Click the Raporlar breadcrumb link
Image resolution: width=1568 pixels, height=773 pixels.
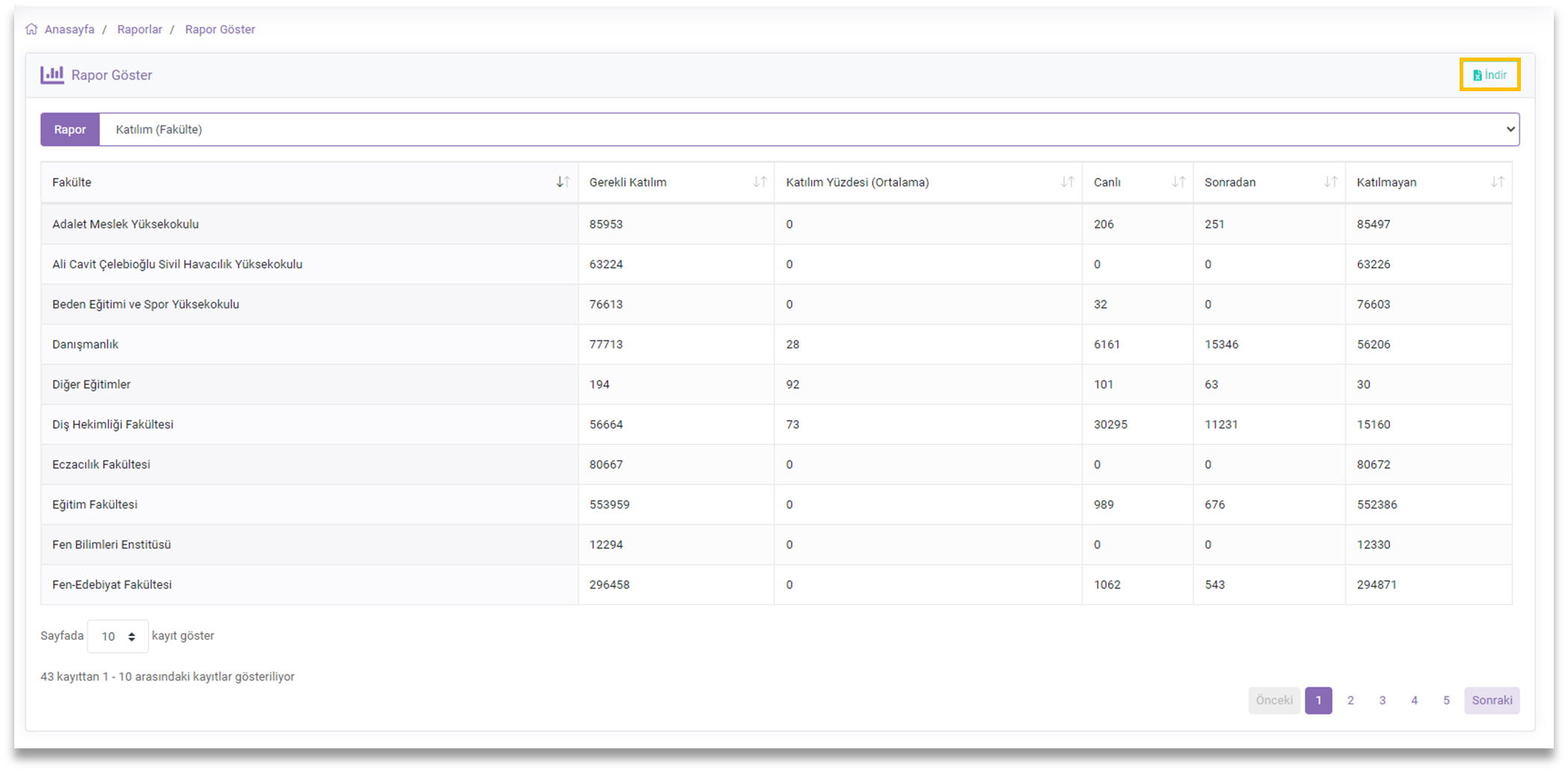[139, 28]
